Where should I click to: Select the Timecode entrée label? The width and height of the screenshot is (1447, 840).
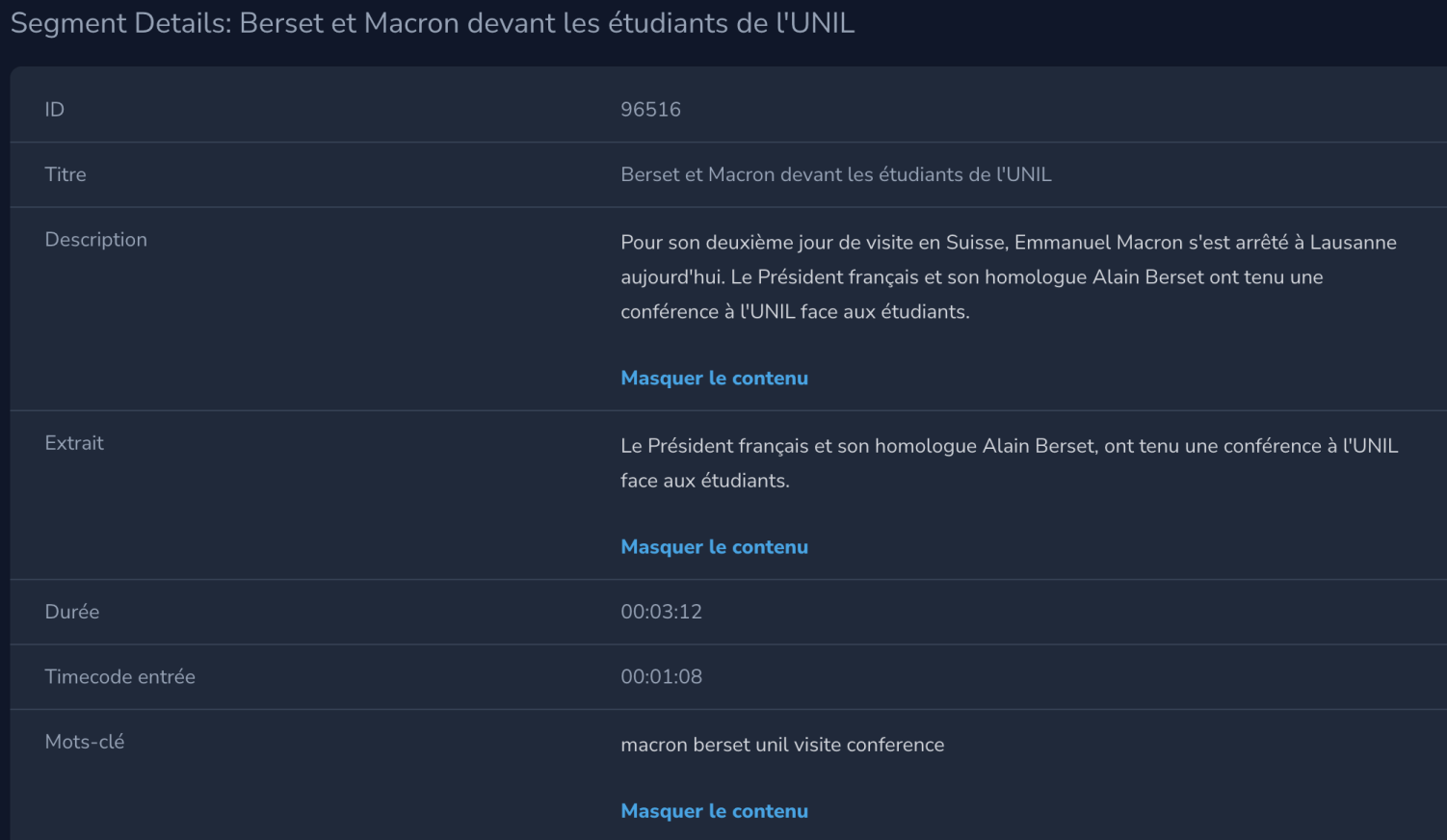pos(119,676)
